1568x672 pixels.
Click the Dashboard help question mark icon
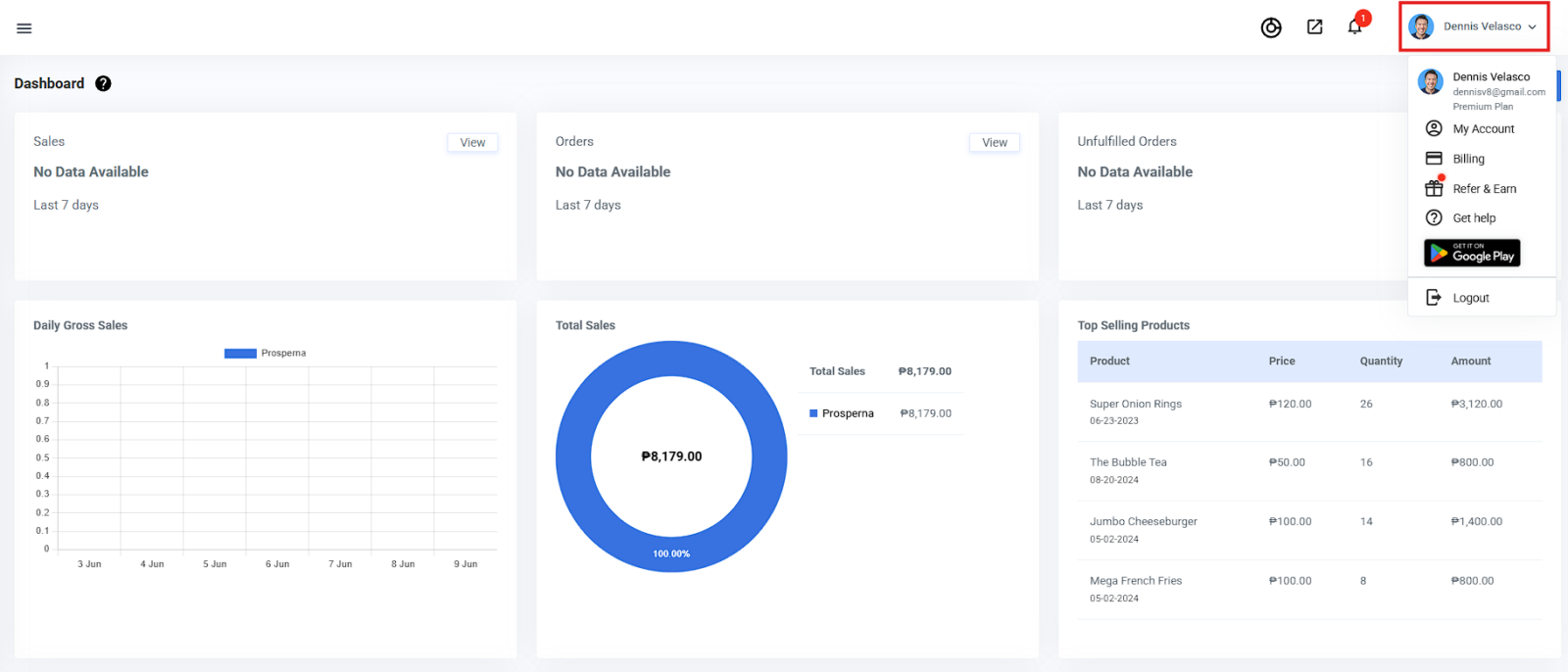coord(103,83)
